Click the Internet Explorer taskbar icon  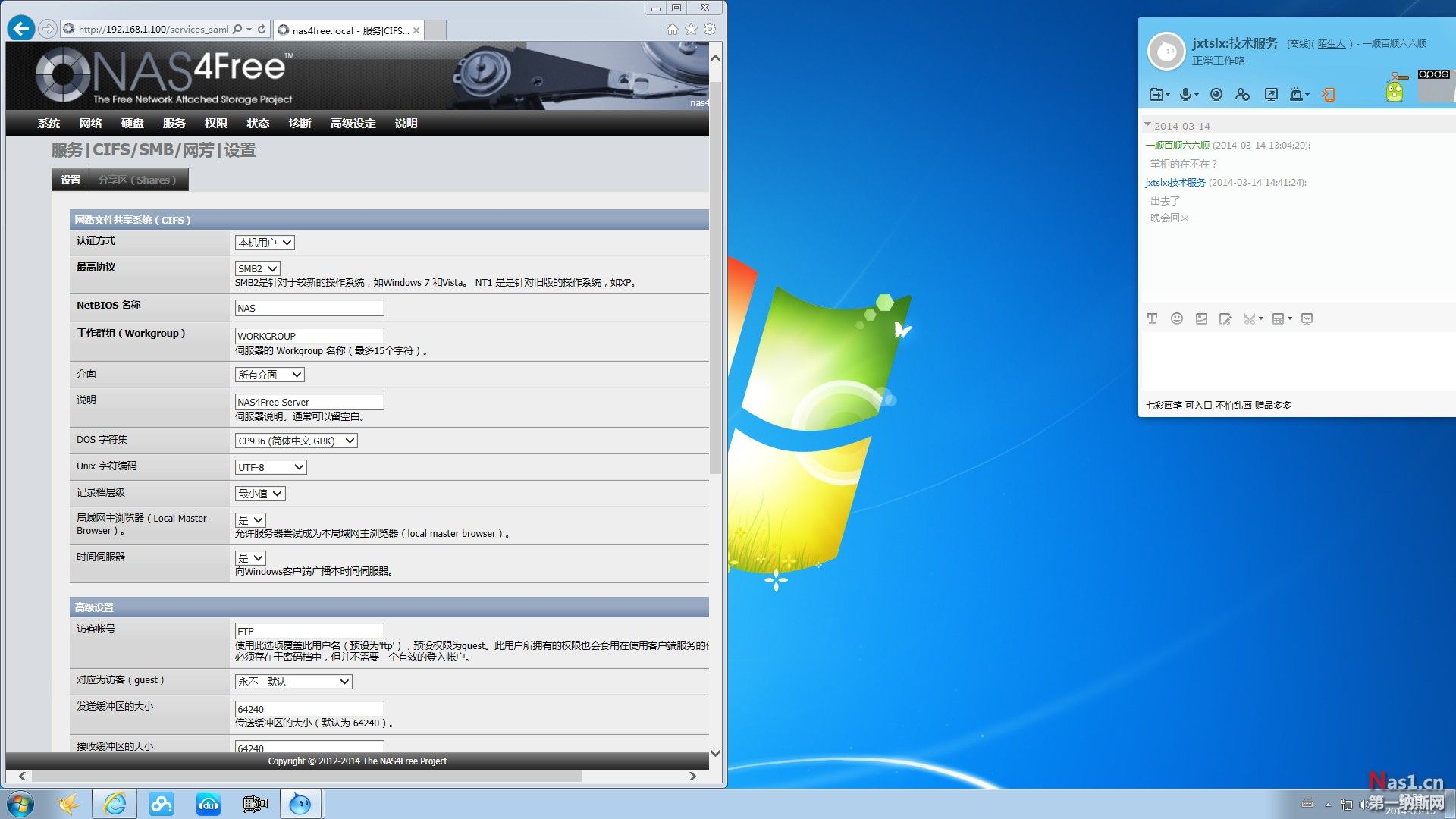pyautogui.click(x=115, y=804)
